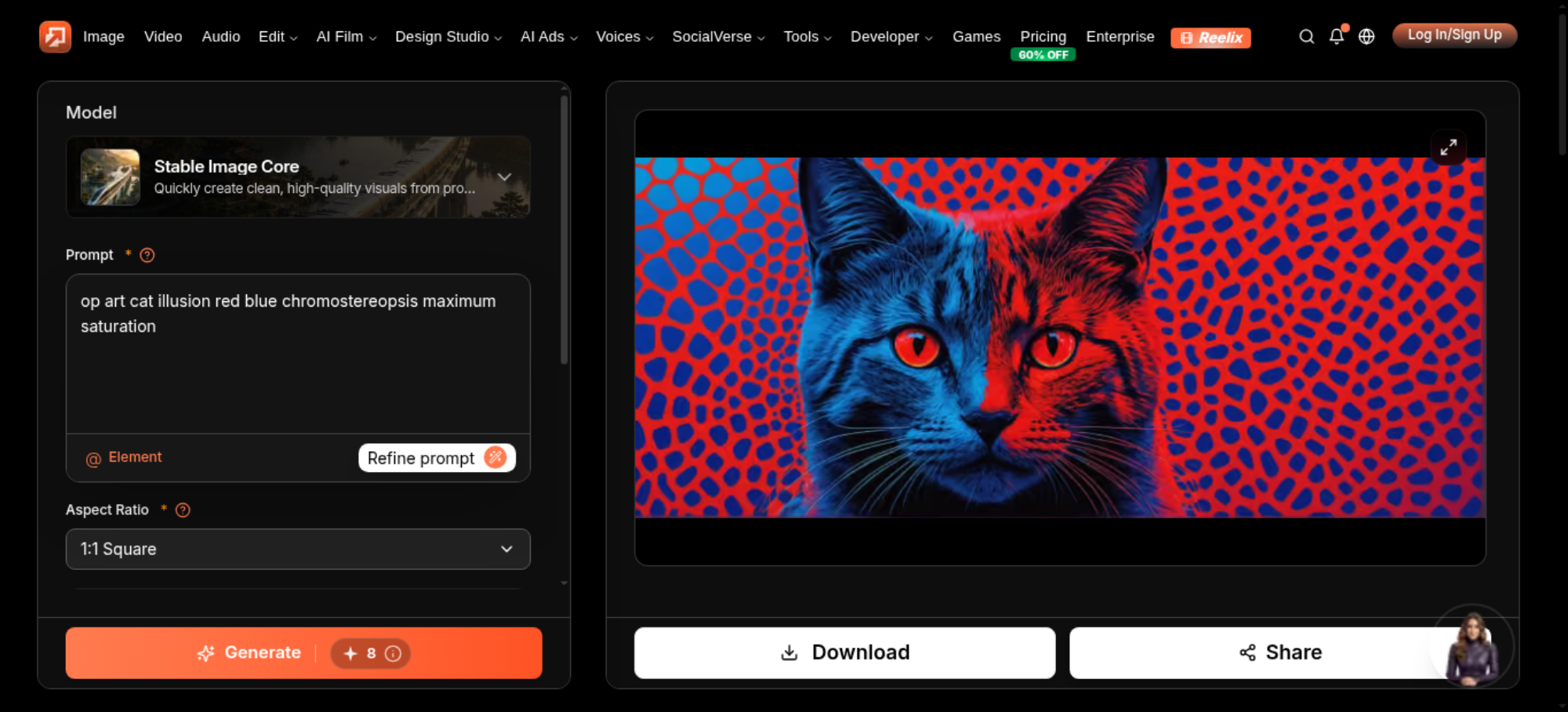Image resolution: width=1568 pixels, height=712 pixels.
Task: Open the 1:1 Square aspect ratio dropdown
Action: (298, 549)
